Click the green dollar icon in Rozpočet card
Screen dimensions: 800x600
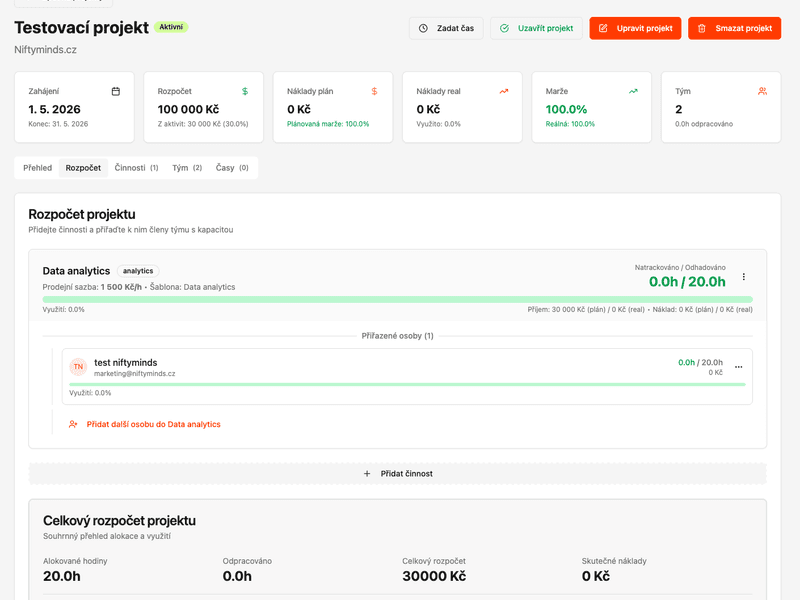click(245, 91)
